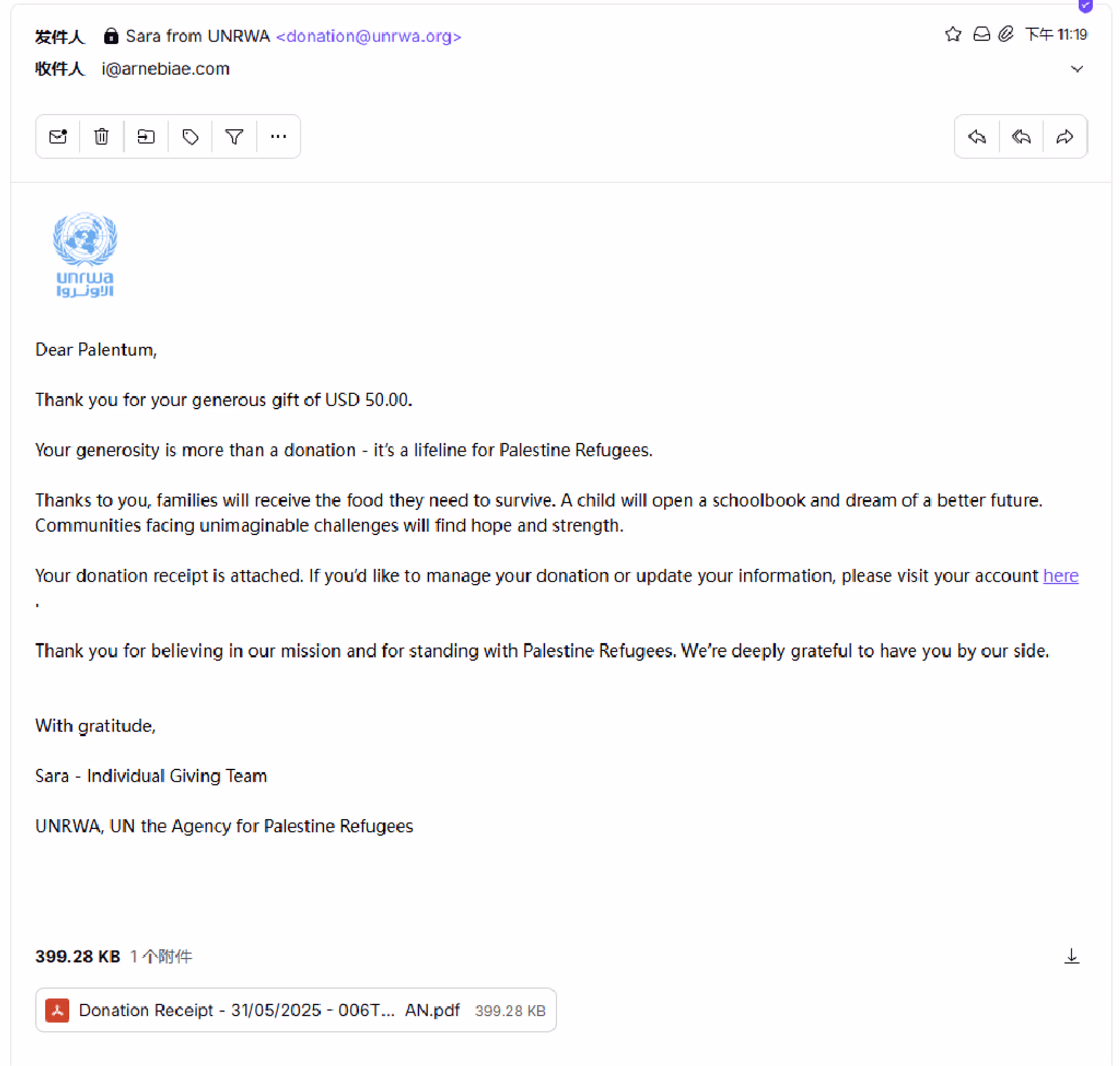Open the Donation Receipt PDF attachment
This screenshot has width=1120, height=1066.
click(x=296, y=1009)
